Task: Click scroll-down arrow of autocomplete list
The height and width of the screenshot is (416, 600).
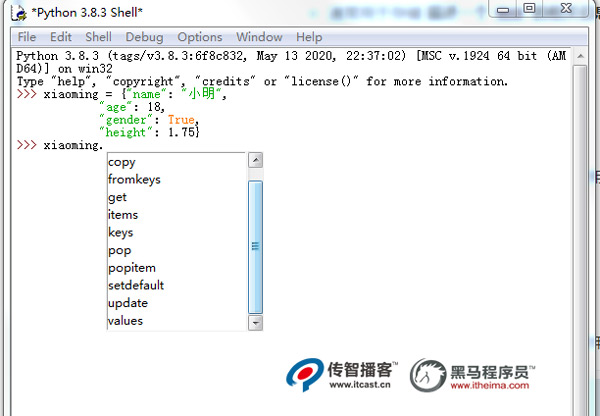Action: 255,322
